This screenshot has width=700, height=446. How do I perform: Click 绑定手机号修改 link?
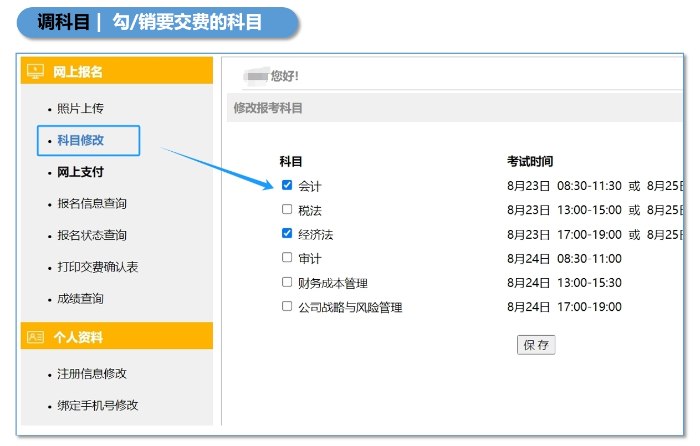point(98,406)
